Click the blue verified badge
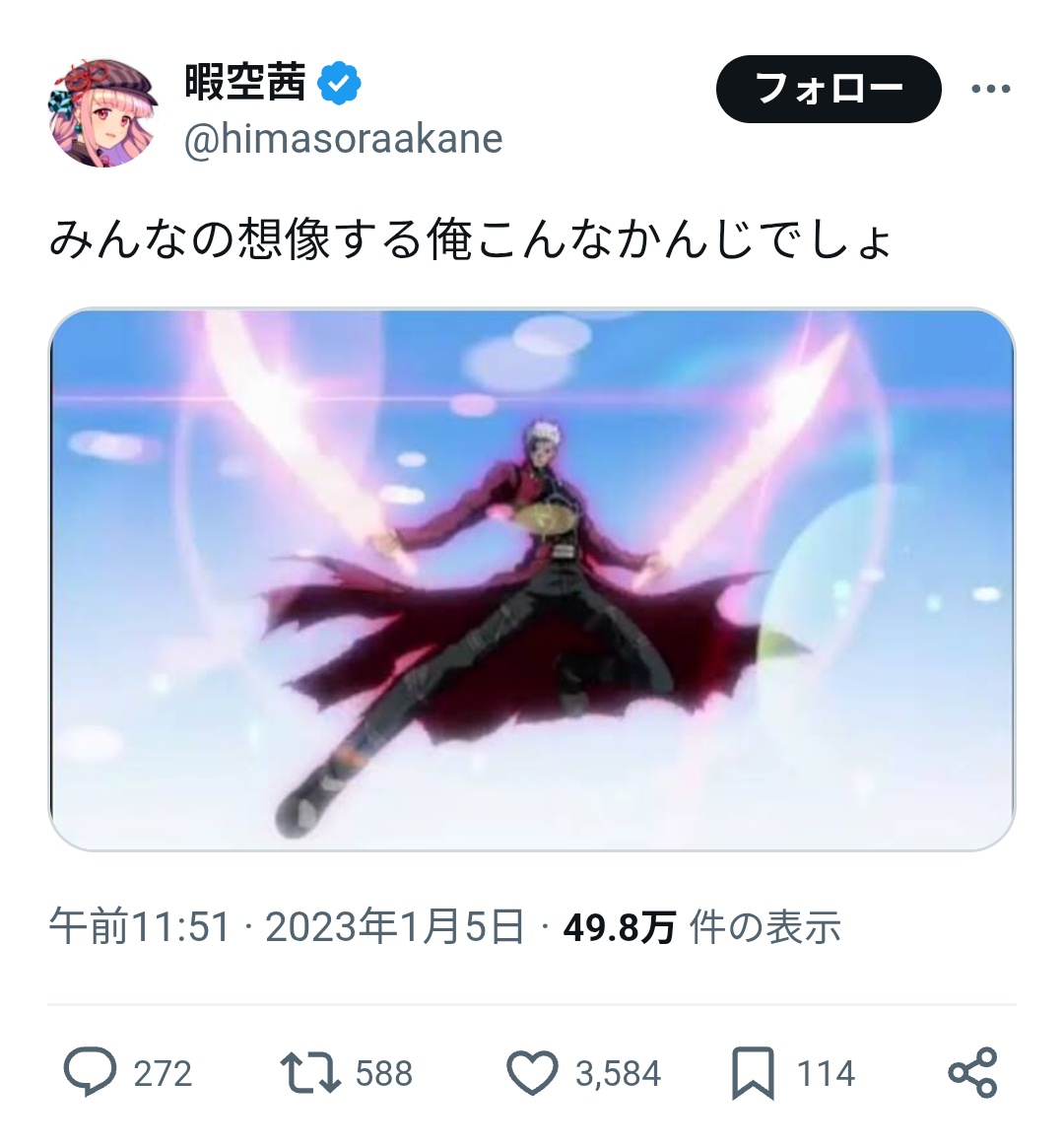This screenshot has width=1064, height=1146. (339, 83)
